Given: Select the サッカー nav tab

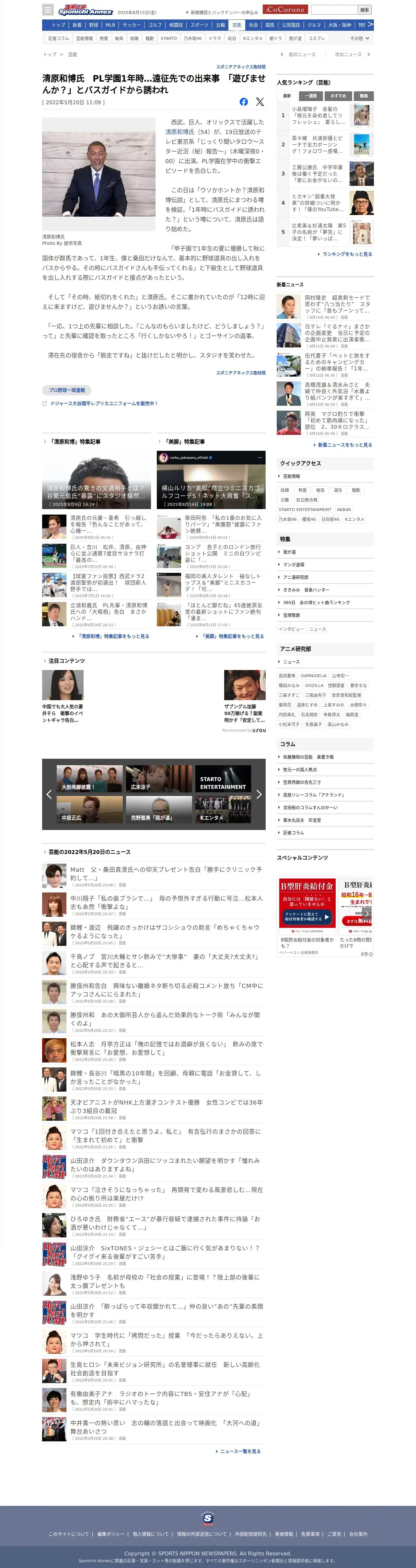Looking at the screenshot, I should point(132,25).
